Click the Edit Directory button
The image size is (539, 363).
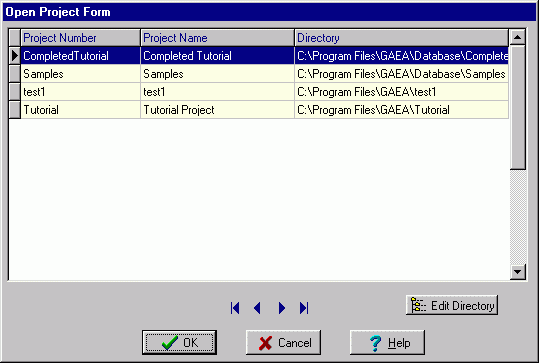[x=452, y=305]
